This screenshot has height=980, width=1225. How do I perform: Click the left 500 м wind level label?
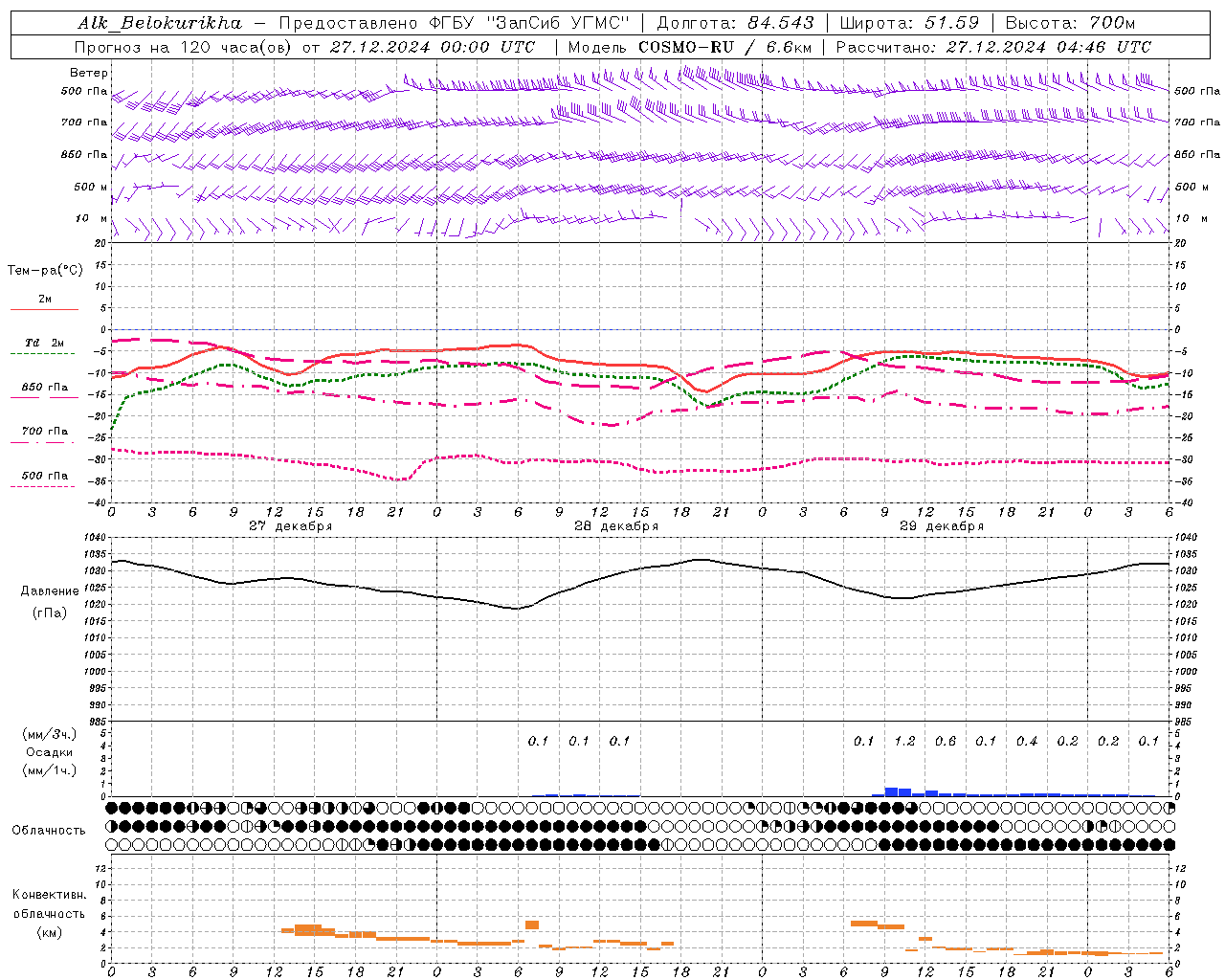tap(91, 187)
